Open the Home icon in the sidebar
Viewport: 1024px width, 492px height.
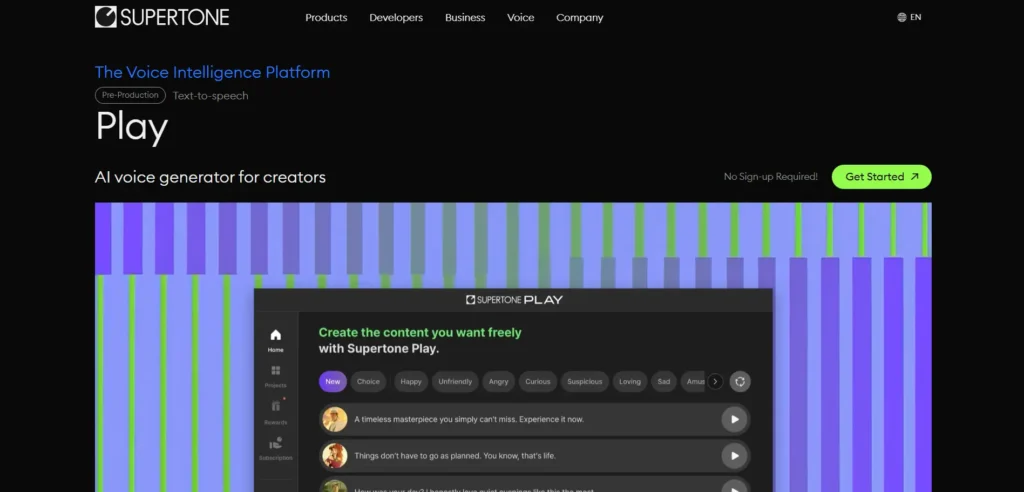pyautogui.click(x=275, y=335)
